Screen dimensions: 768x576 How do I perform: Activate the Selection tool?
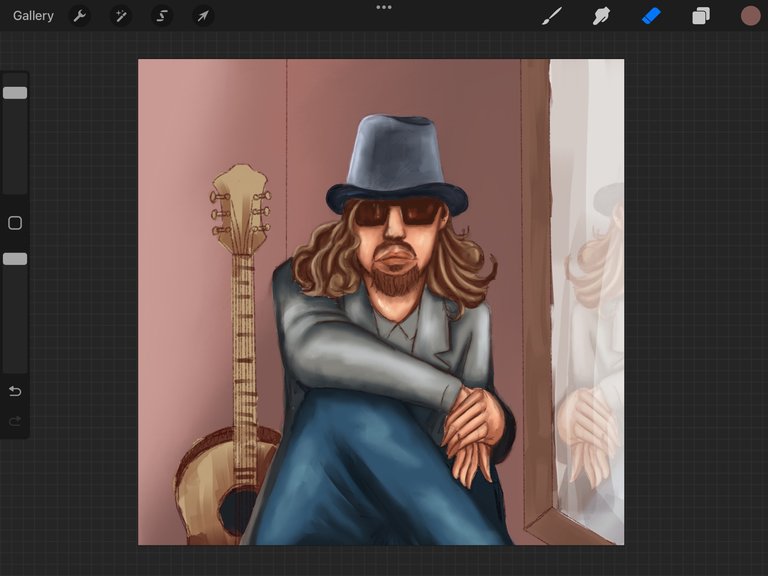162,16
